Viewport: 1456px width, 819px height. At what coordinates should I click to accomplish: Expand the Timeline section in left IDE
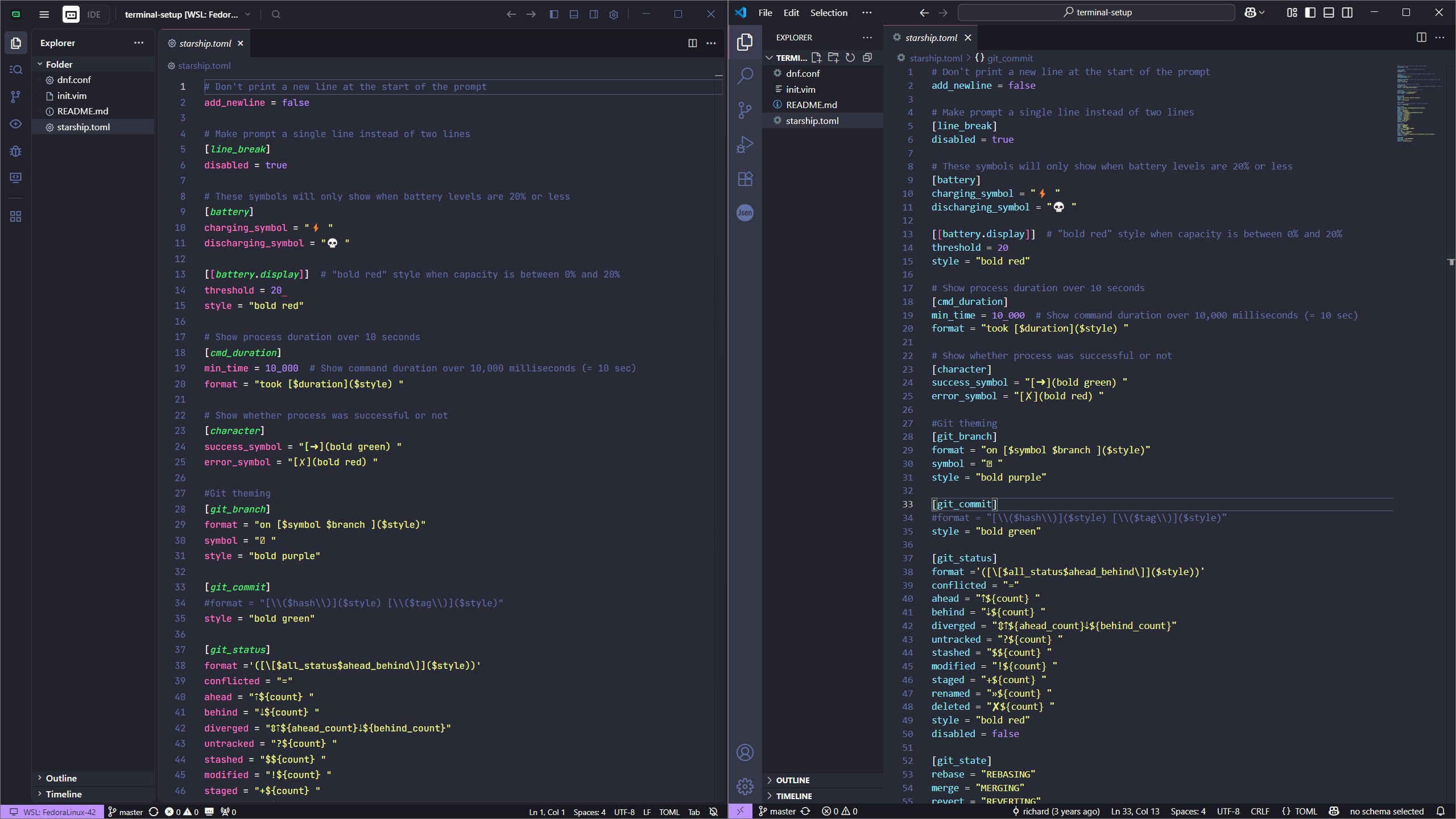[x=94, y=794]
